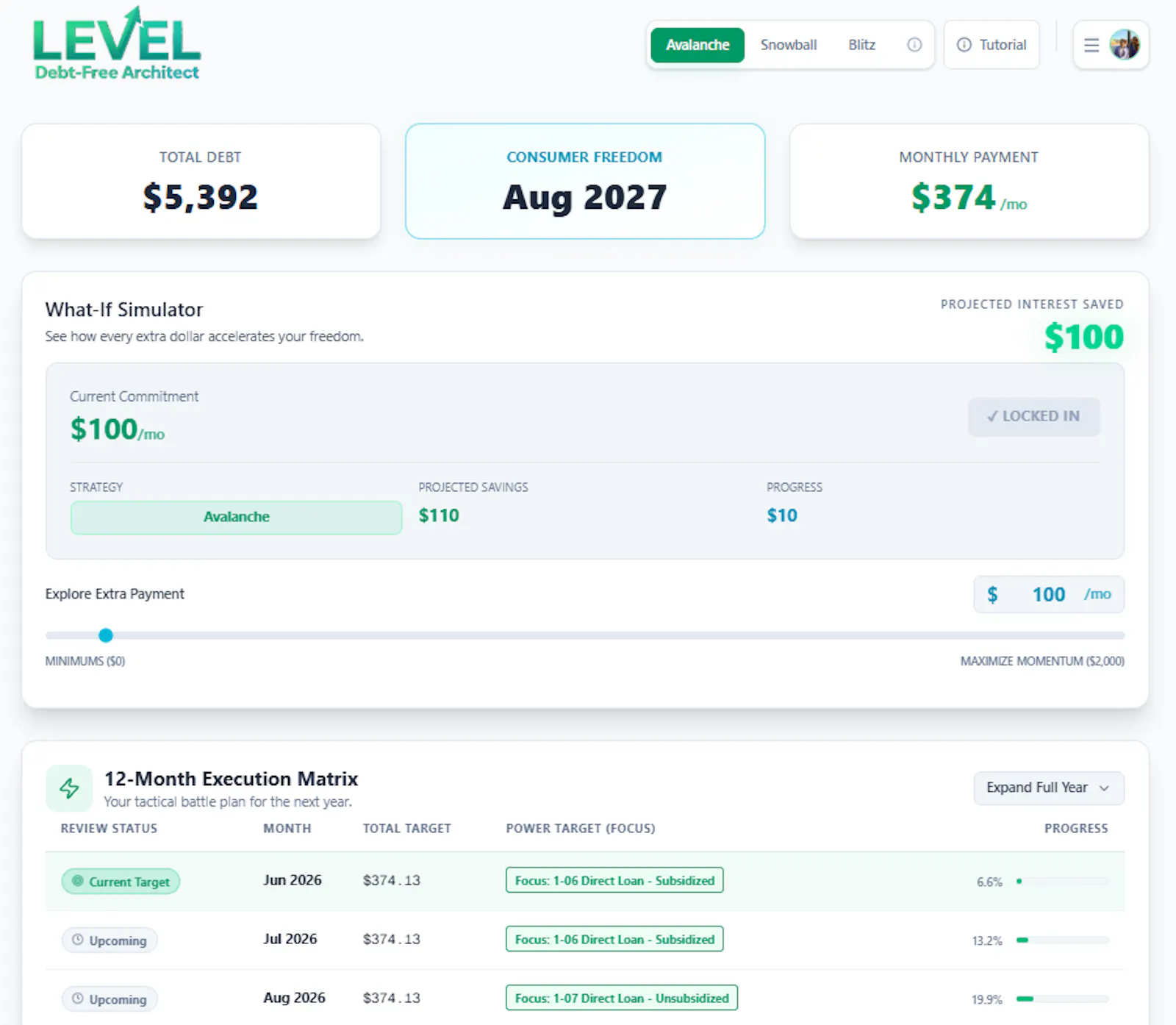The width and height of the screenshot is (1176, 1025).
Task: Click the Review Status column header
Action: point(109,828)
